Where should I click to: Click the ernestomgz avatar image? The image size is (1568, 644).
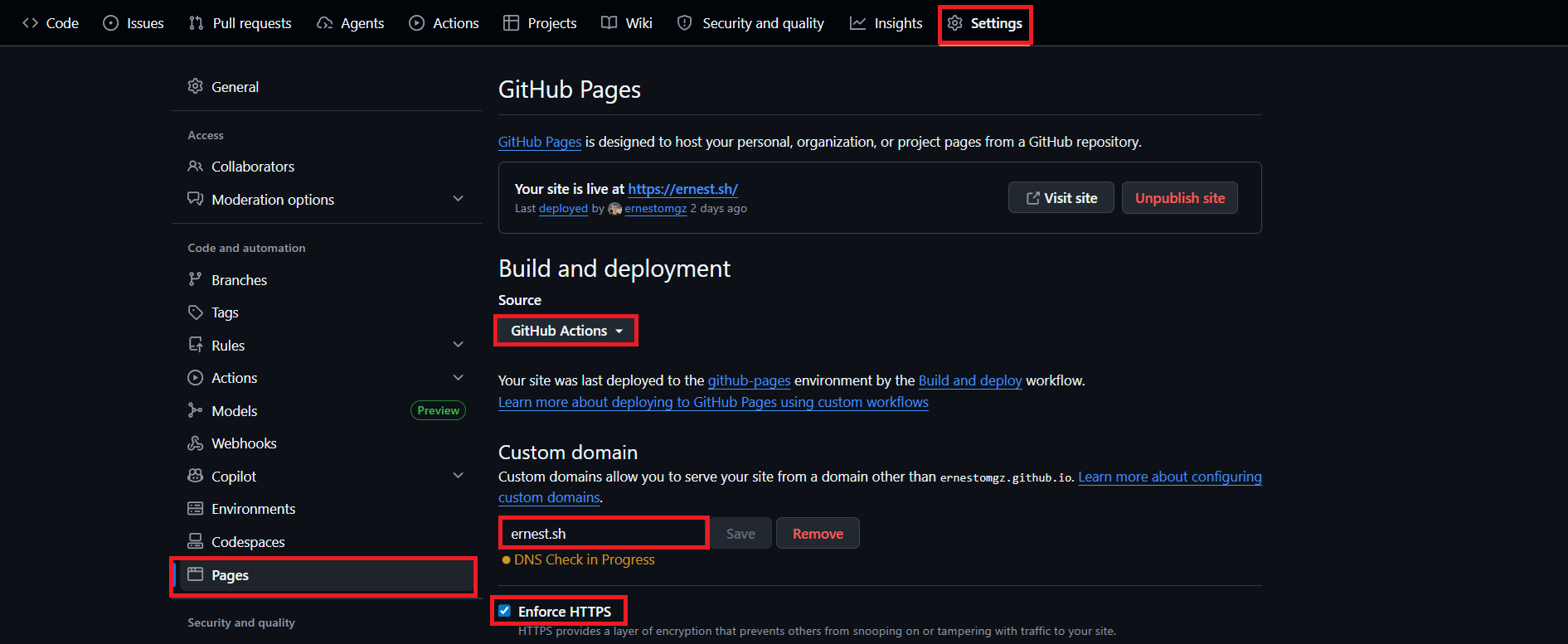pos(615,209)
